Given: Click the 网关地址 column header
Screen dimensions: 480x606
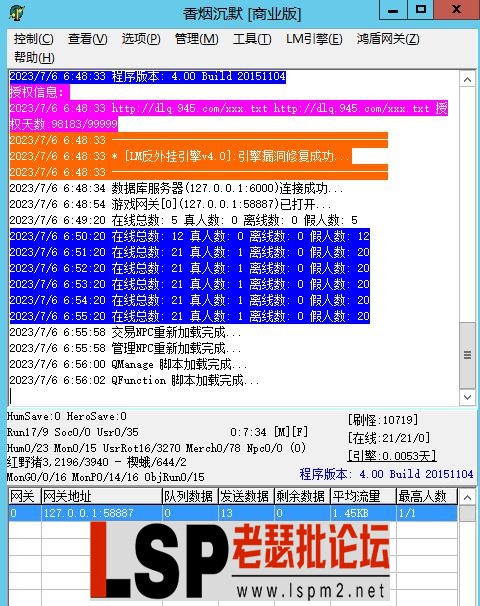Looking at the screenshot, I should (x=102, y=496).
